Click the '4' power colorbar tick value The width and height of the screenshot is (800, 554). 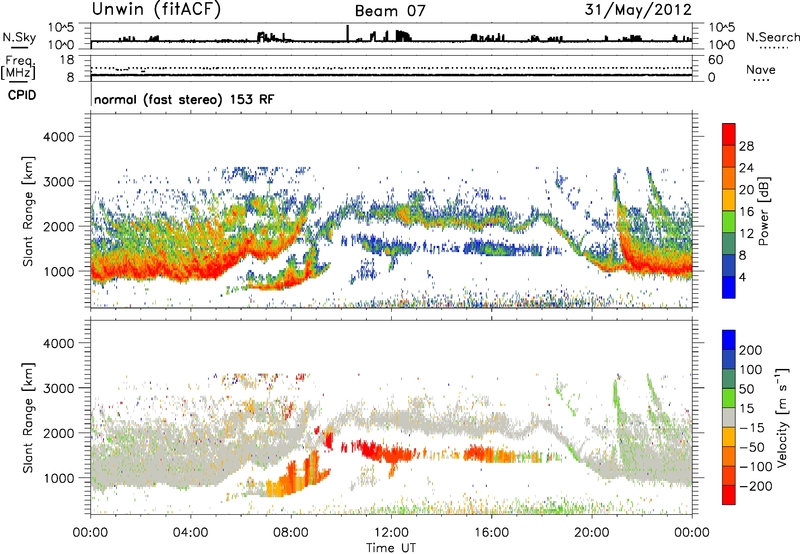742,277
